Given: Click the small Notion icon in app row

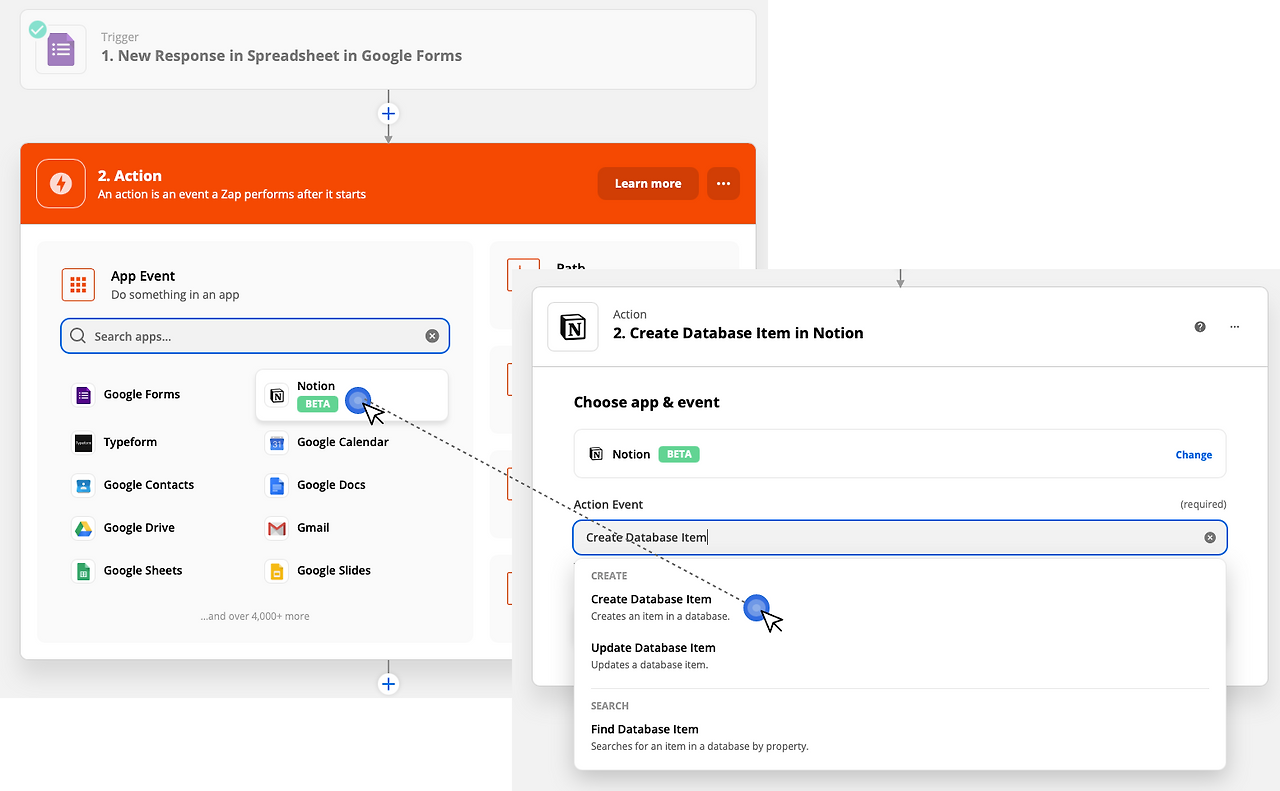Looking at the screenshot, I should pyautogui.click(x=597, y=454).
